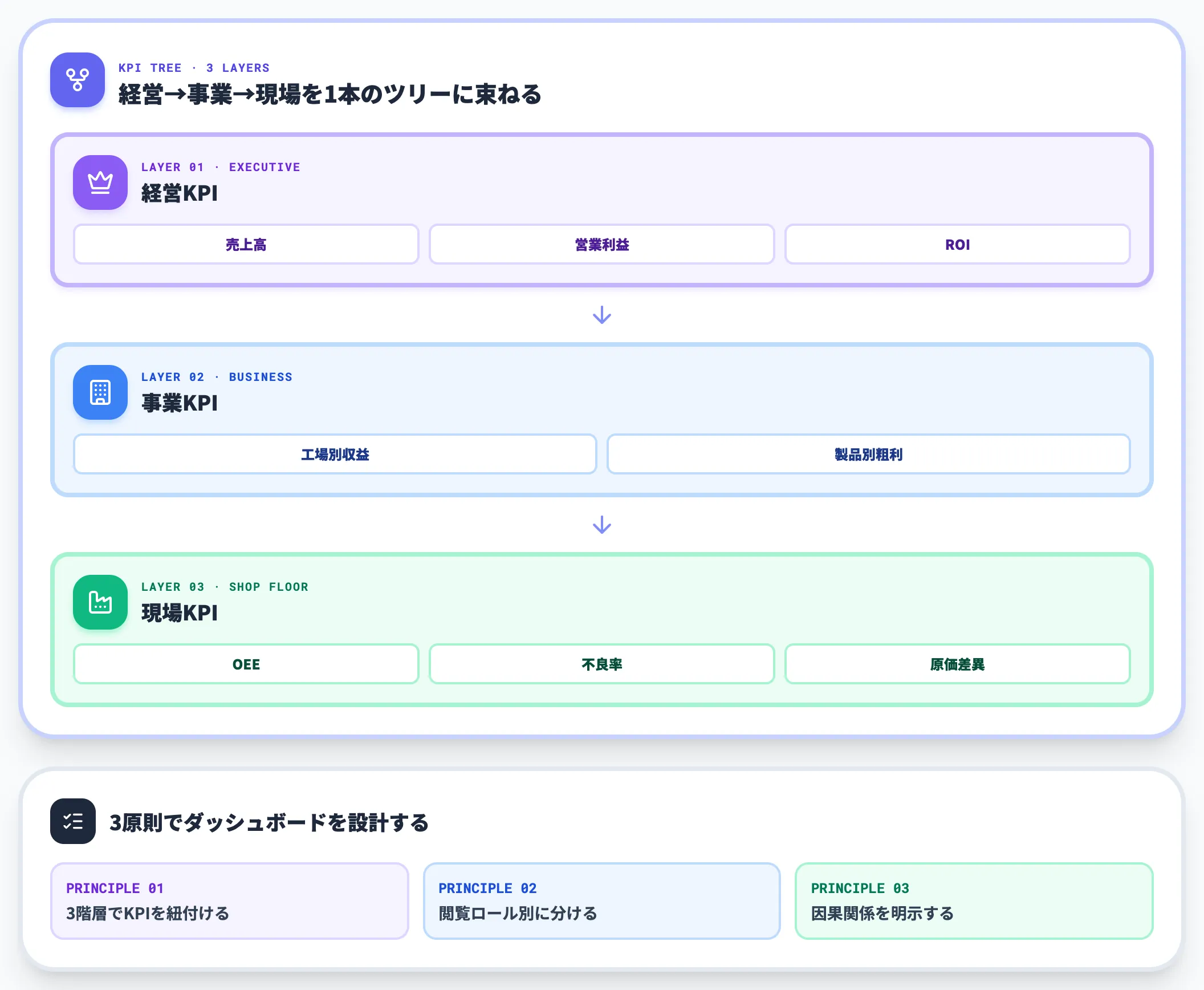
Task: Click the factory icon for 現場KPI
Action: [x=100, y=602]
